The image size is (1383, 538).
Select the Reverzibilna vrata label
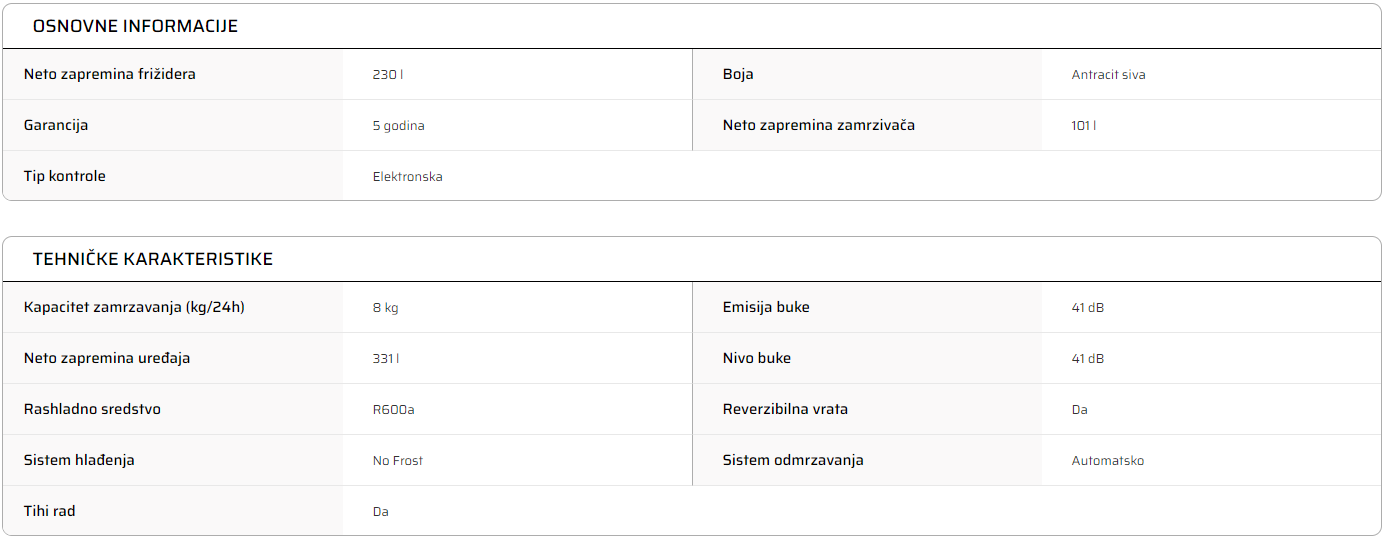pyautogui.click(x=785, y=409)
